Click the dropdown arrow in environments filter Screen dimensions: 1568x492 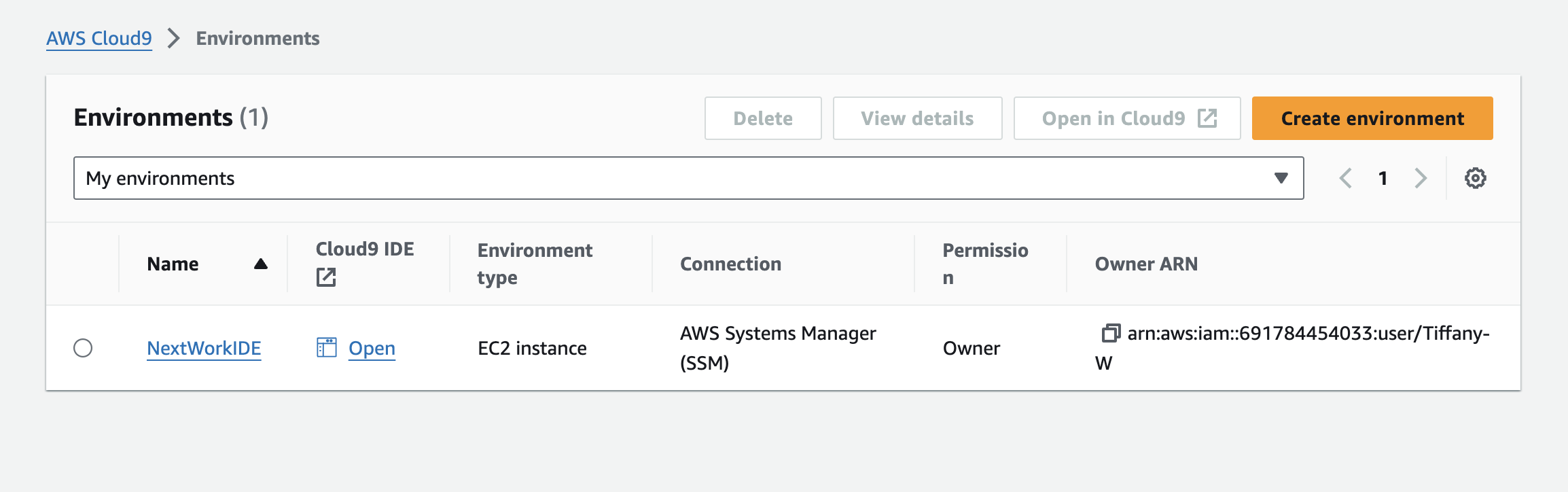(x=1281, y=178)
